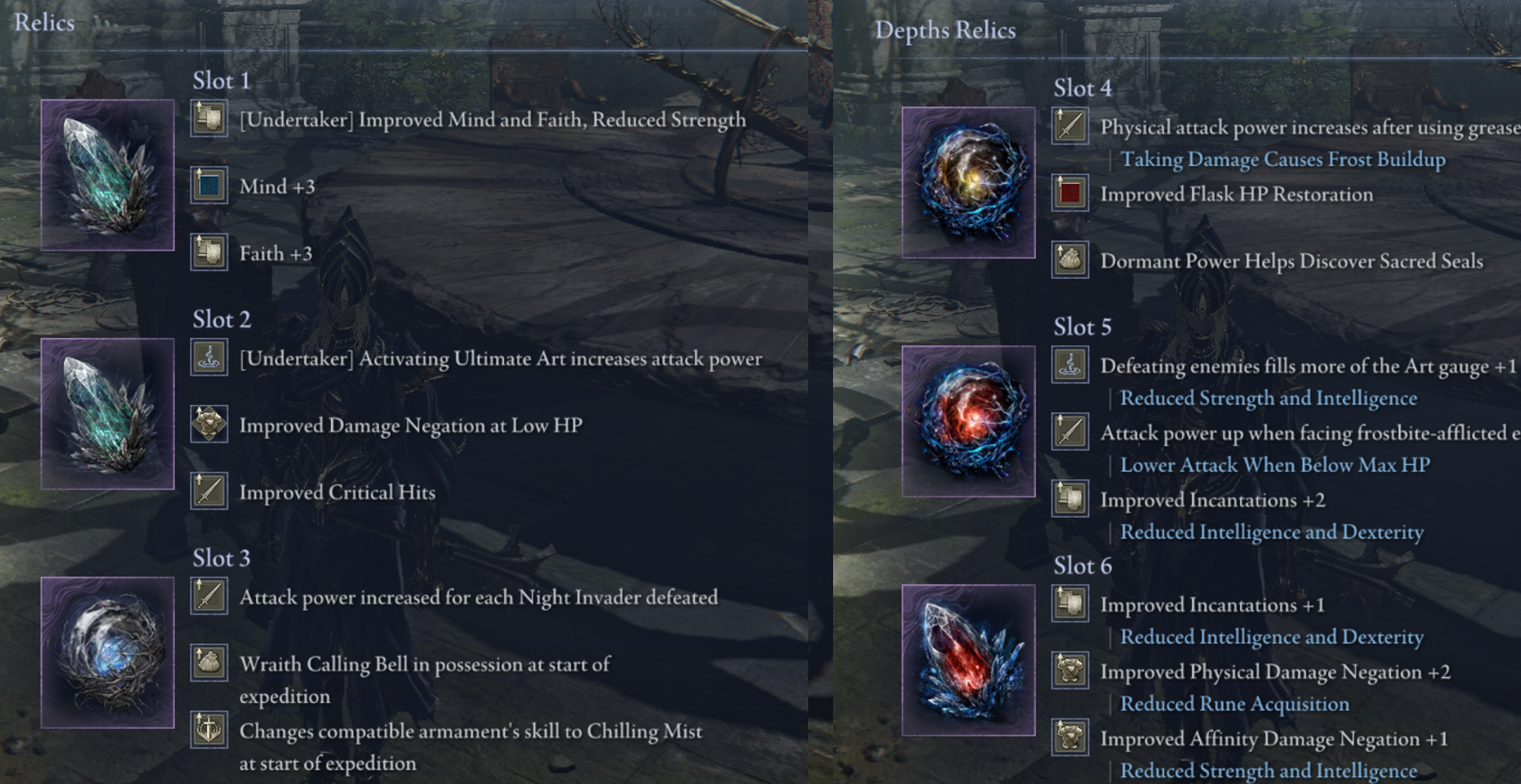Click the Wraith Calling Bell pouch icon

209,664
